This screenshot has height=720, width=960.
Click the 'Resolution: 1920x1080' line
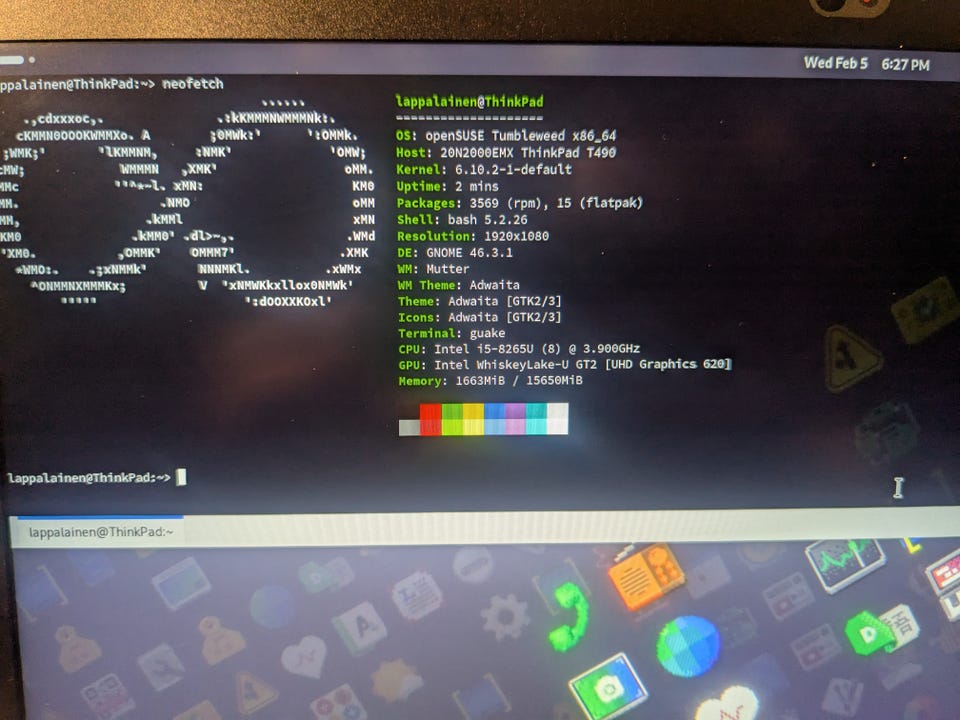click(x=473, y=236)
